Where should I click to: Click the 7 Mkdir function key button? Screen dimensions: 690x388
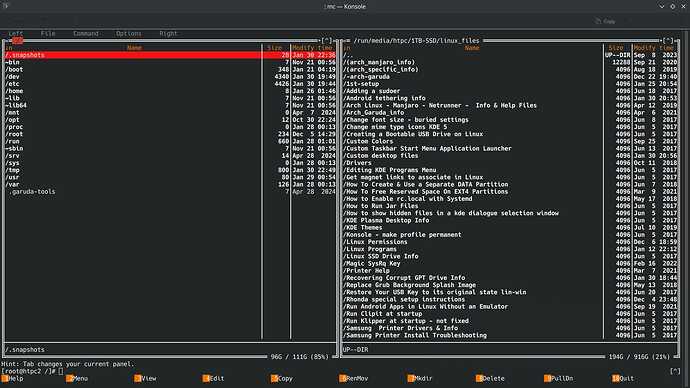[420, 378]
